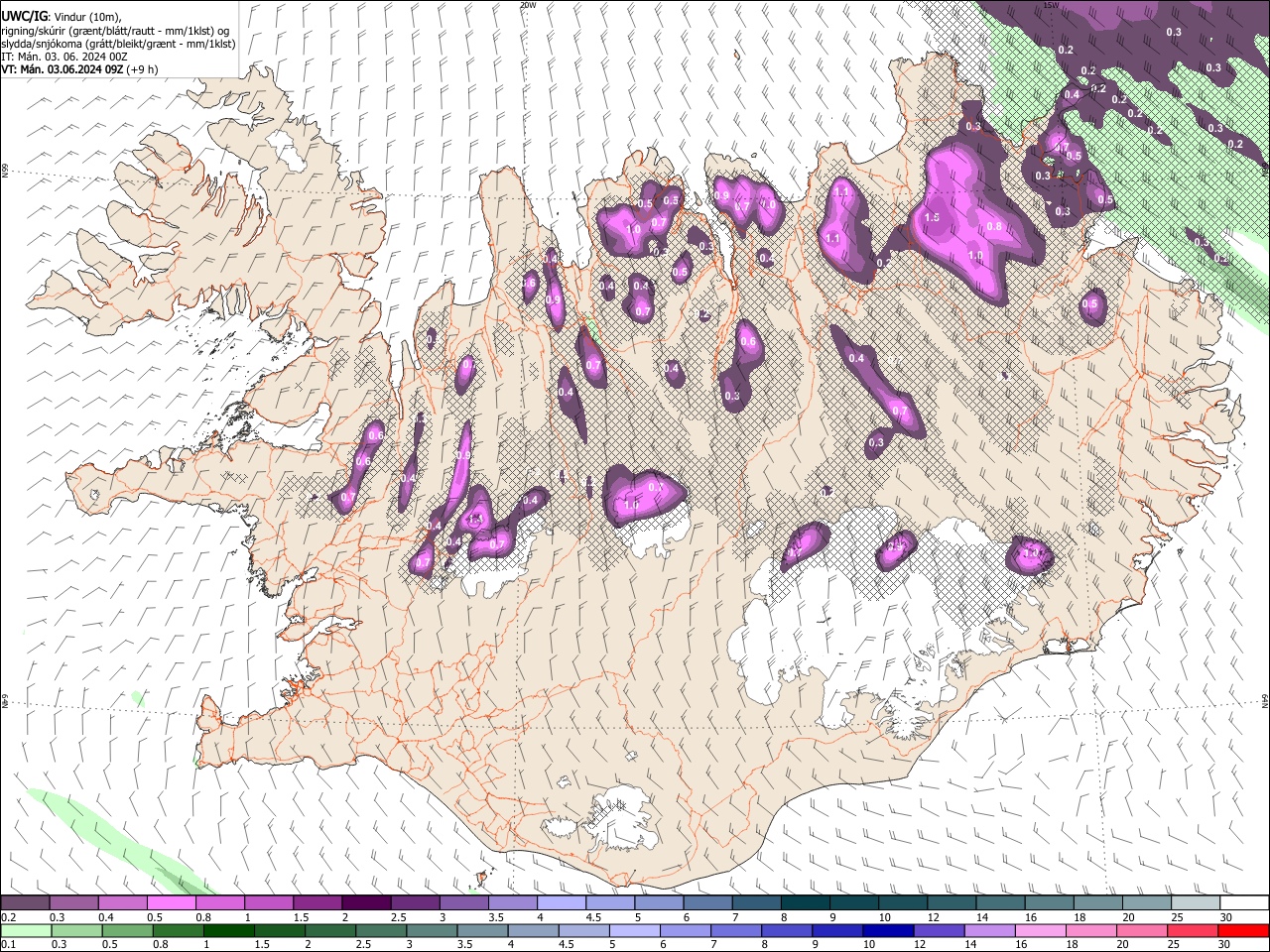The height and width of the screenshot is (952, 1270).
Task: Click the grey-green rain swatch between 3 and 3.5
Action: click(431, 930)
